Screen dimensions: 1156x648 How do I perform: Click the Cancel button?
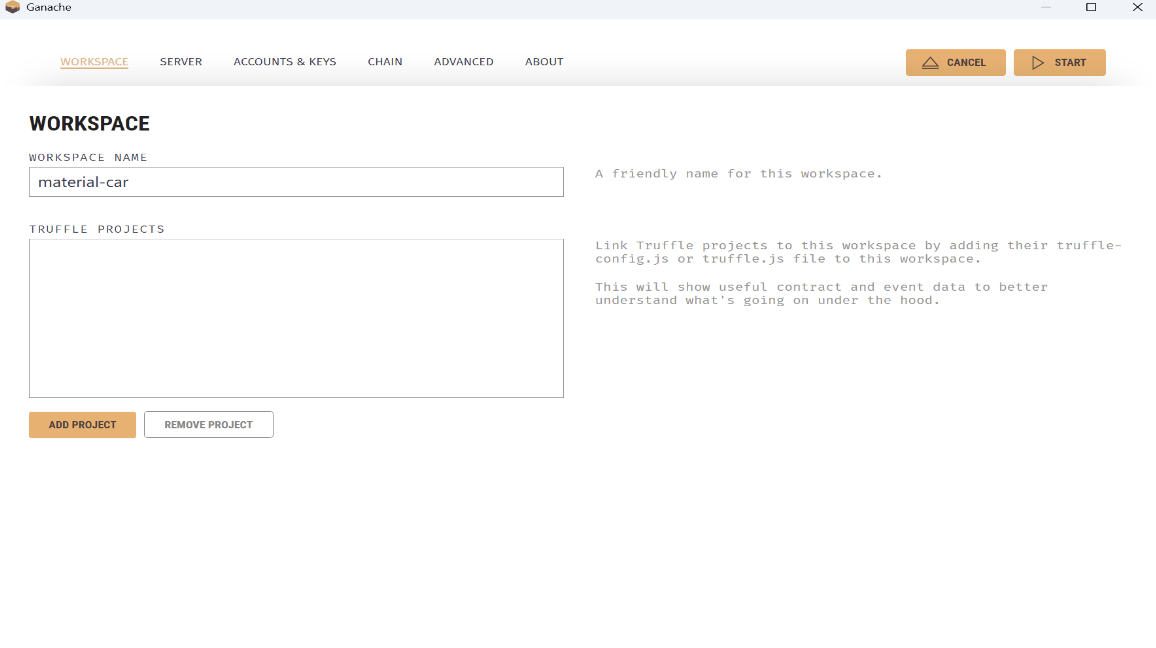coord(955,63)
